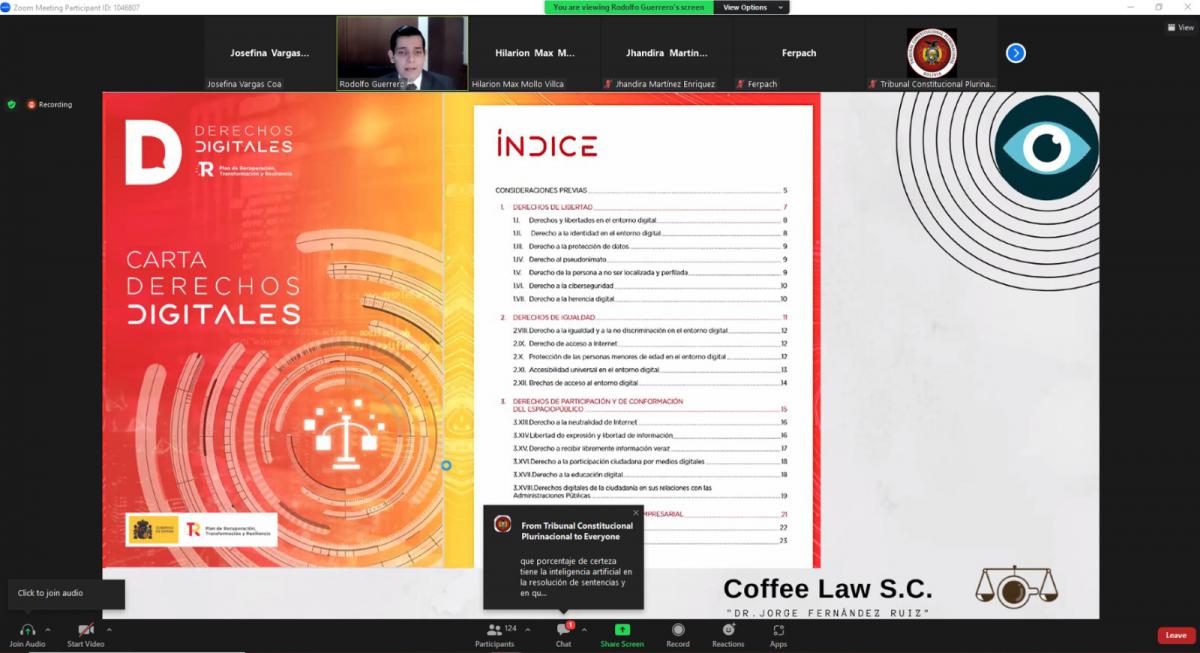Expand video options arrow beside Start Video
Screen dimensions: 1200x653
pos(109,630)
